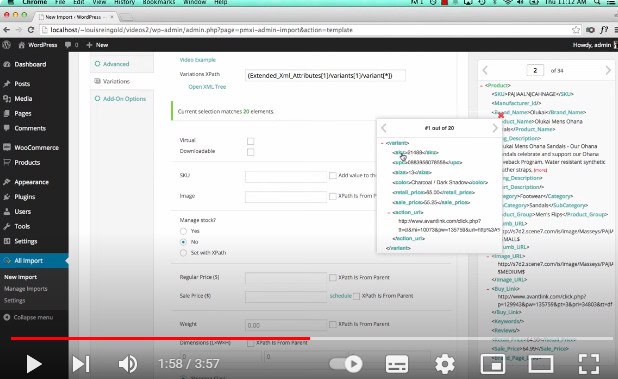The width and height of the screenshot is (618, 379).
Task: Check Add value to the parent SKU
Action: 333,175
